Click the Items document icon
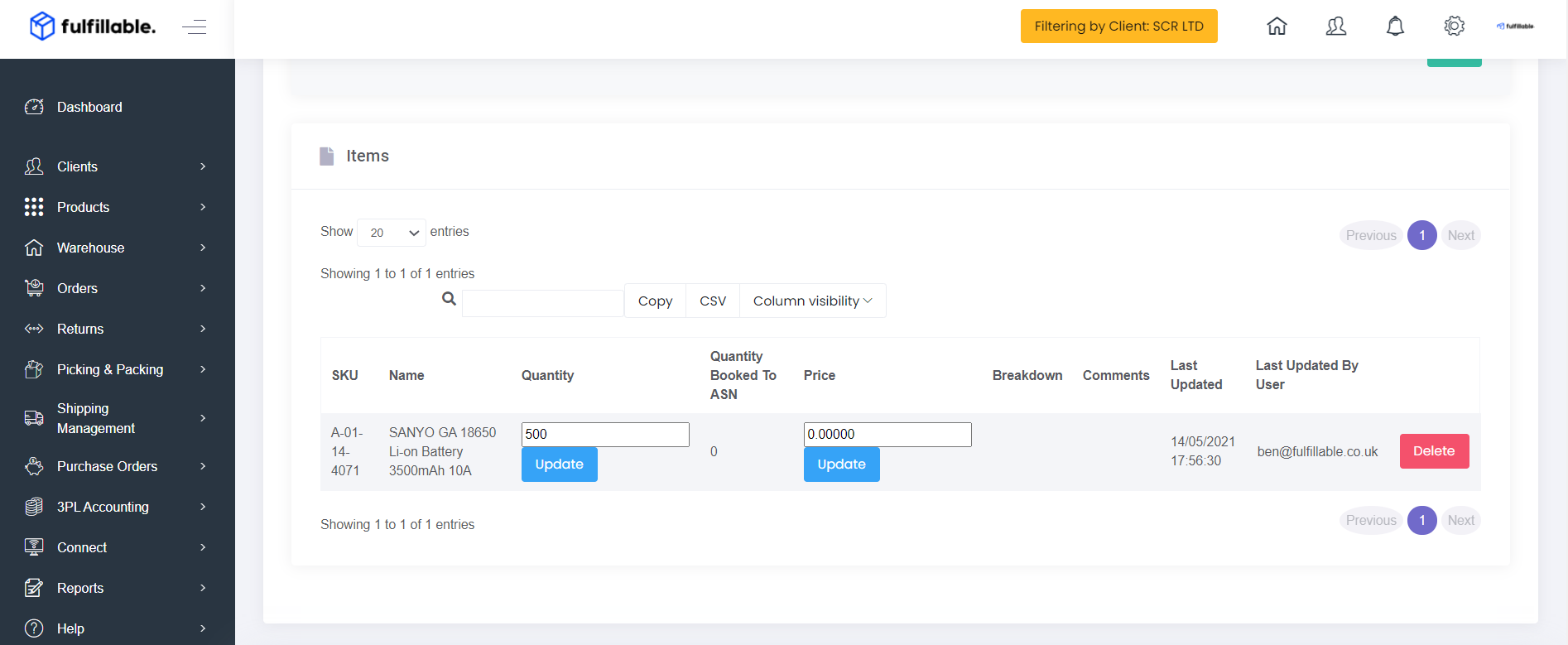 [x=327, y=156]
